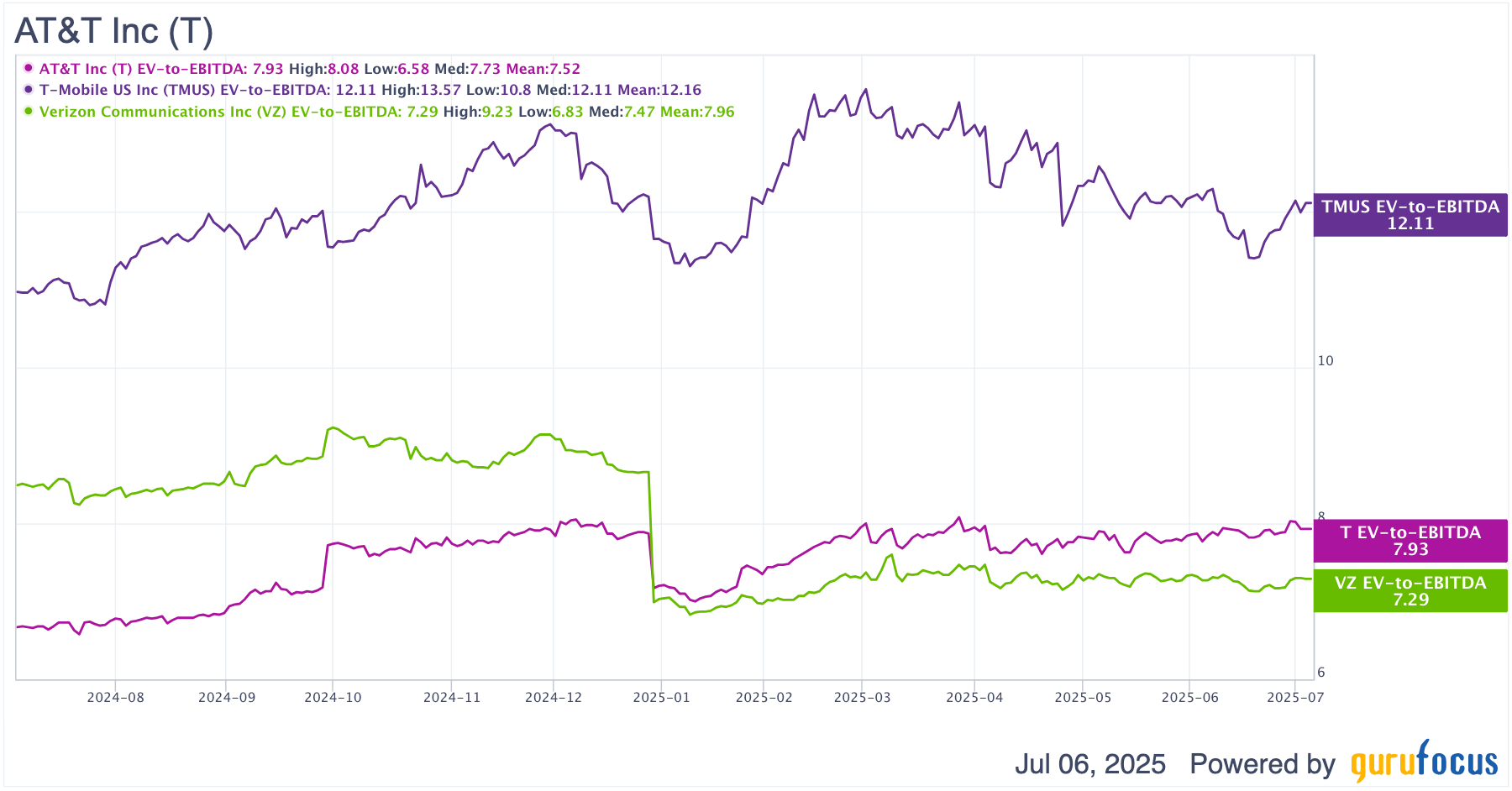This screenshot has height=791, width=1512.
Task: Click the AT&T legend dot marker
Action: (29, 68)
